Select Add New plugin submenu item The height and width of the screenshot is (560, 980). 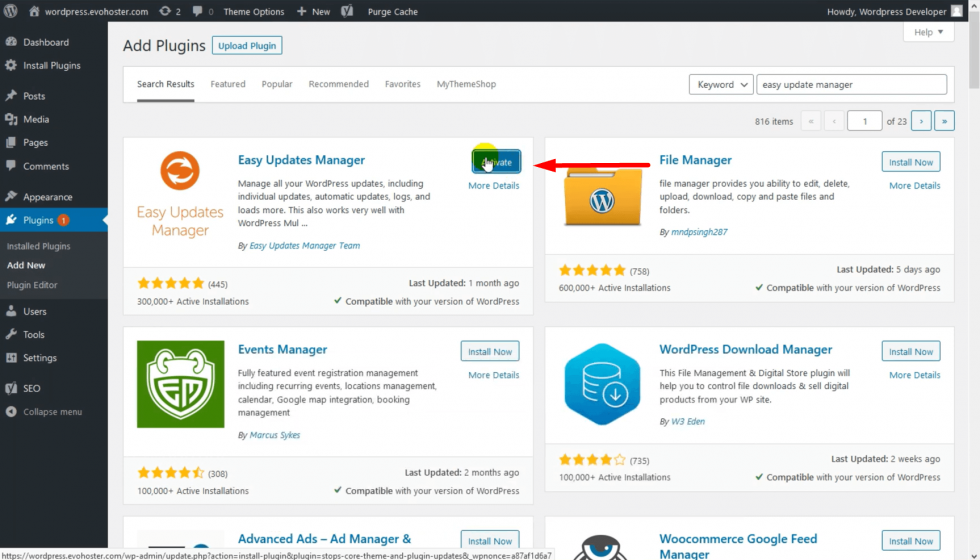pos(26,265)
